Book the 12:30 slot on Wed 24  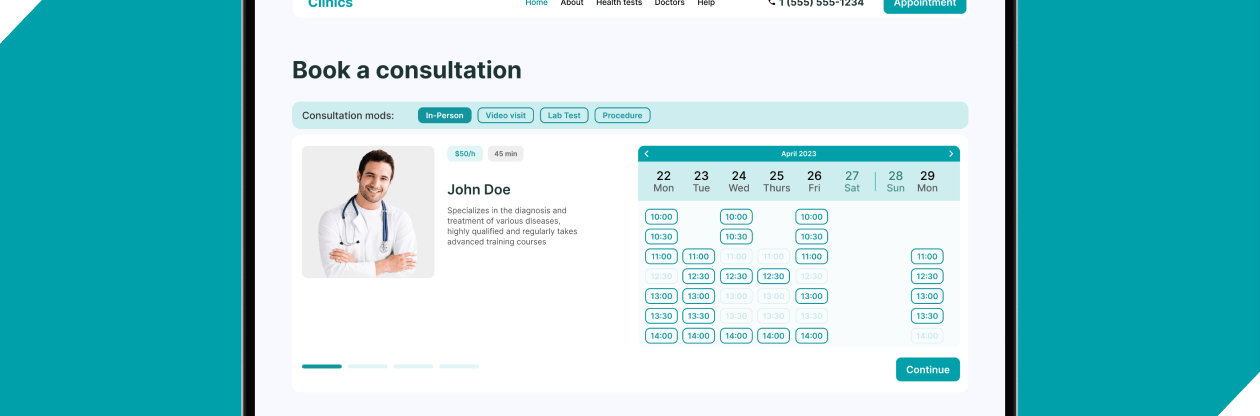736,277
